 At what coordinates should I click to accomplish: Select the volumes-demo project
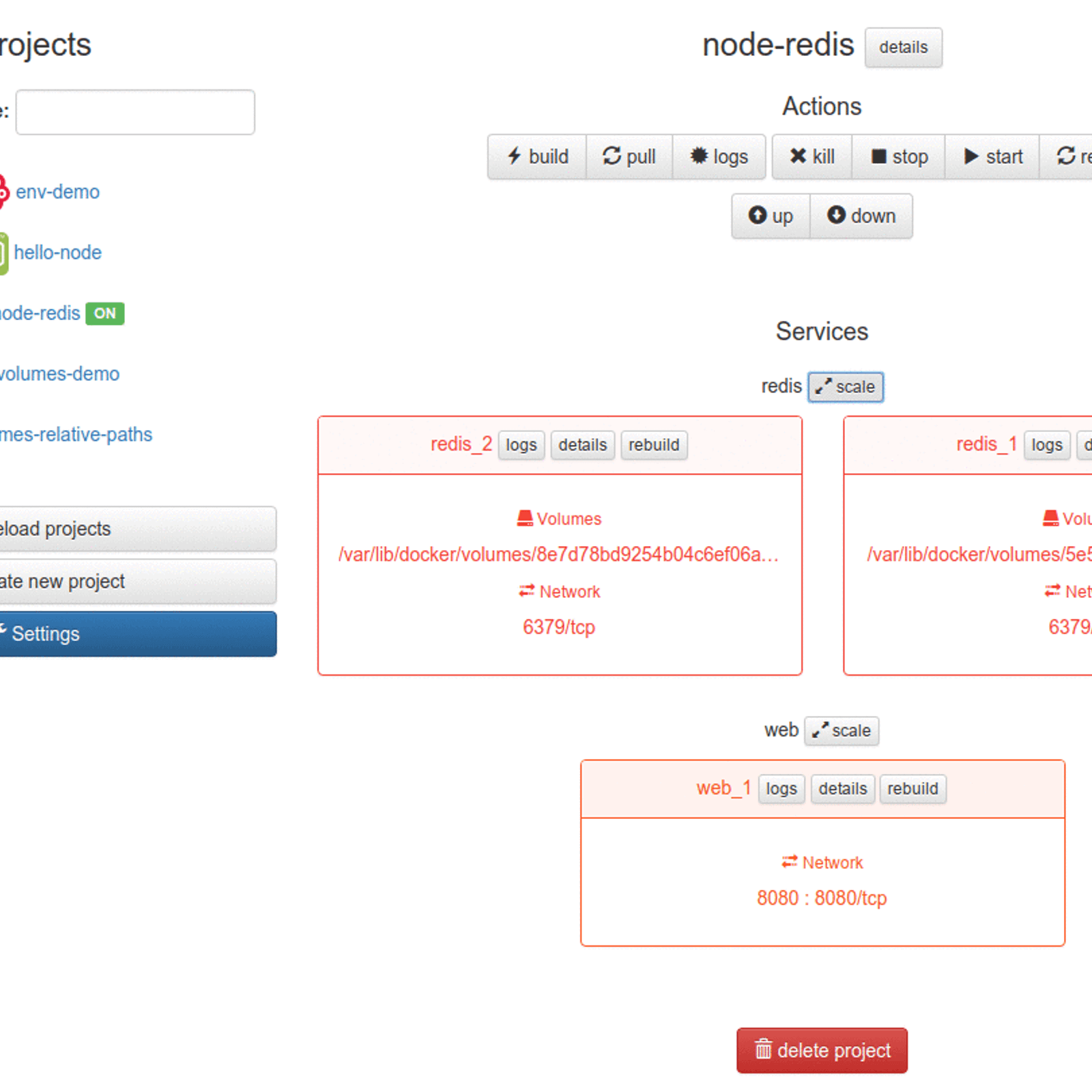click(59, 374)
